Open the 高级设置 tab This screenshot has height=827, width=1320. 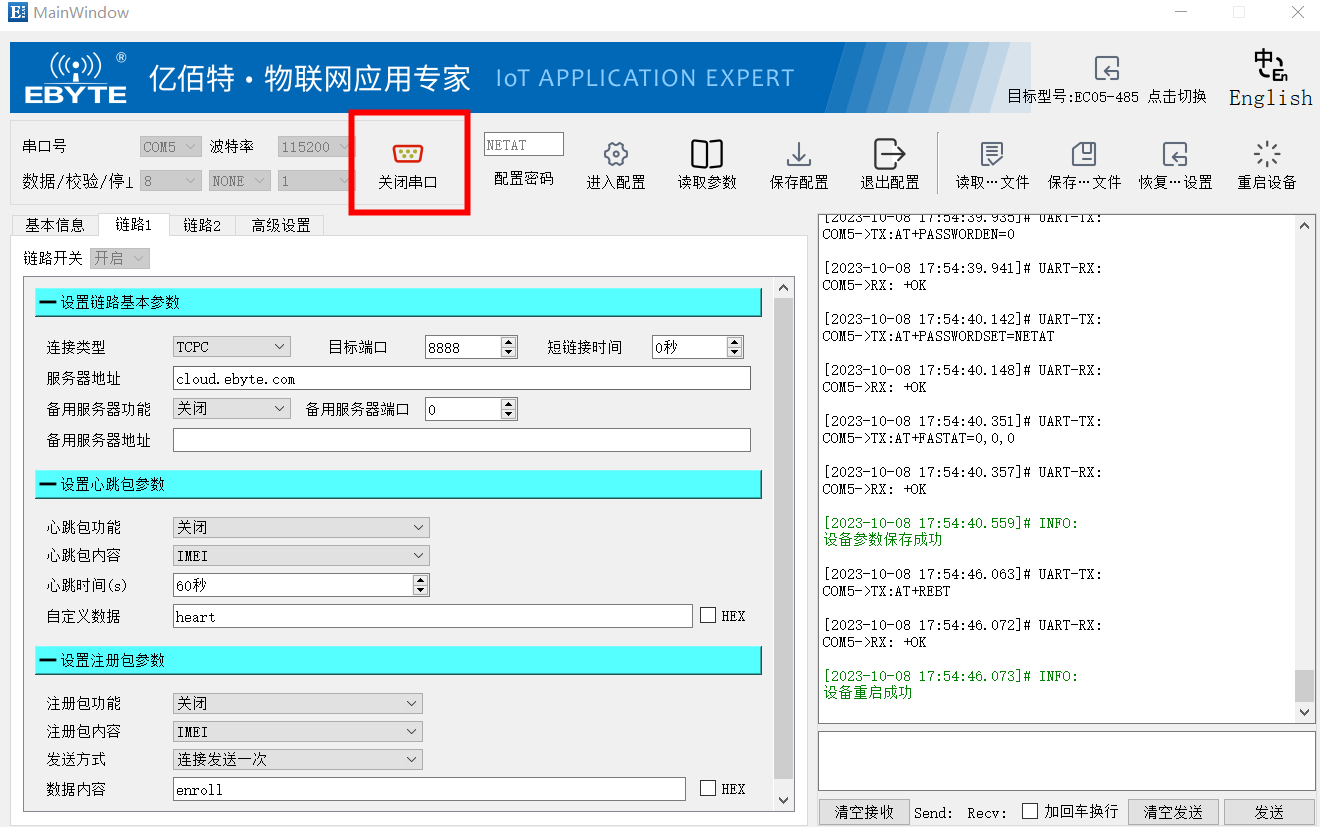tap(280, 226)
